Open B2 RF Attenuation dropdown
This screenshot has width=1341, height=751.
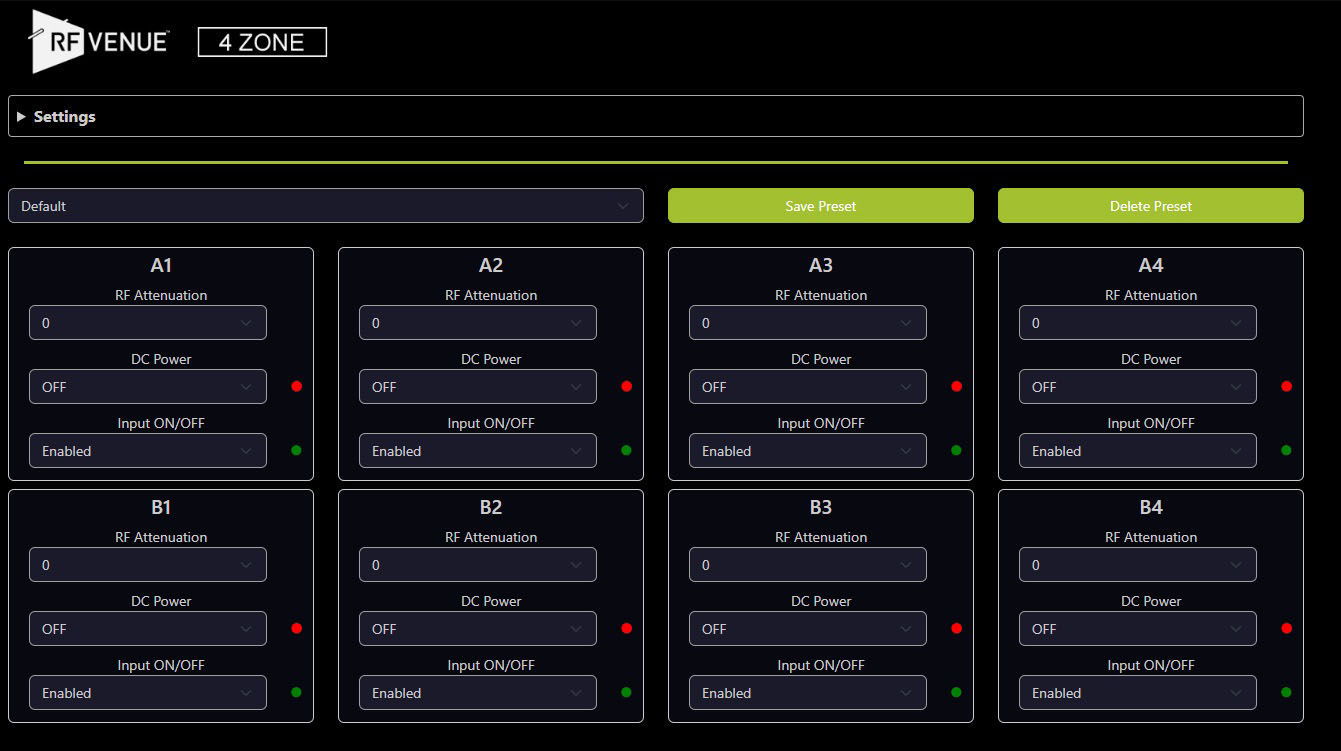(x=478, y=565)
